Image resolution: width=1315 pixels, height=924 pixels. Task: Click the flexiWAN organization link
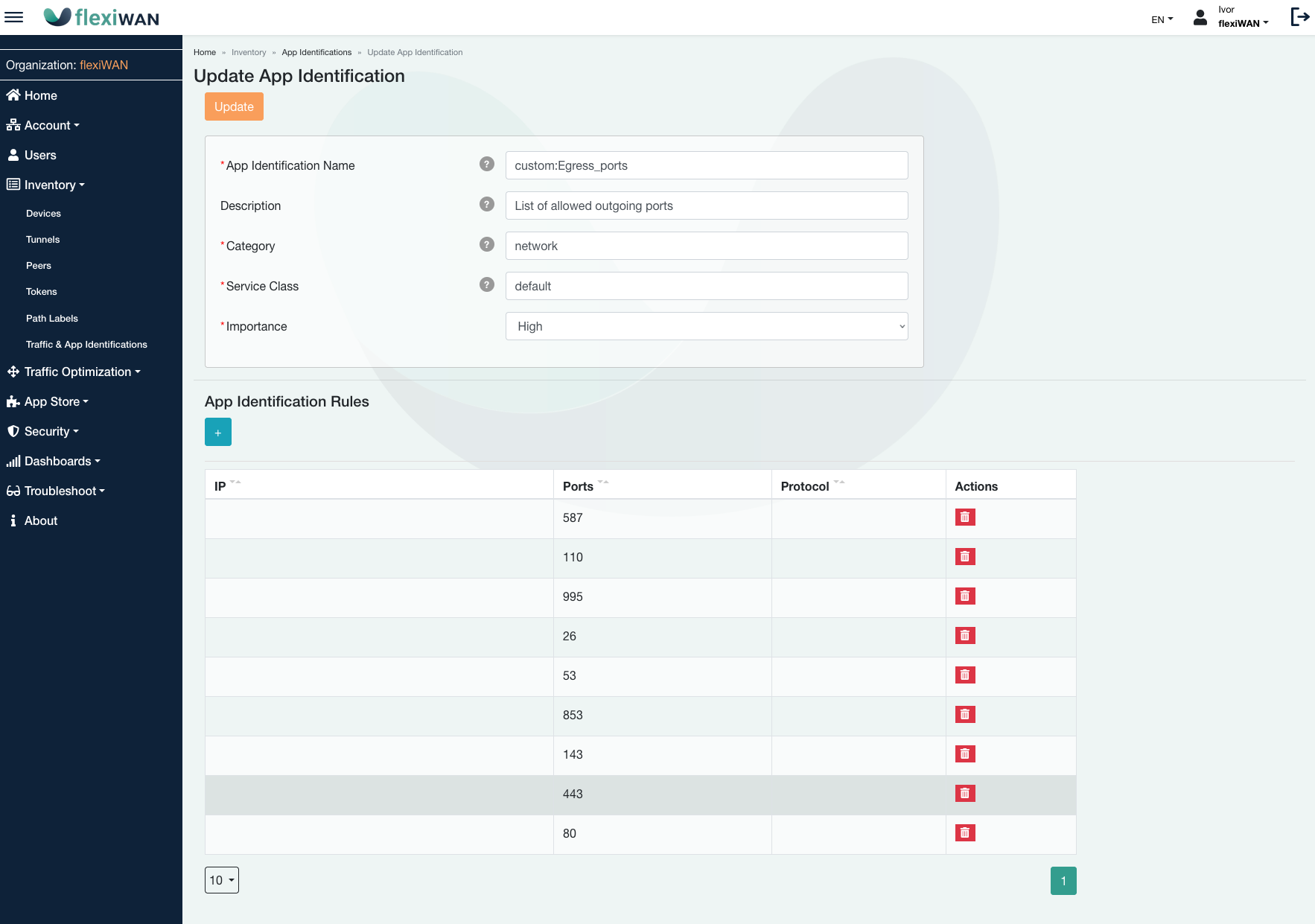pyautogui.click(x=104, y=65)
